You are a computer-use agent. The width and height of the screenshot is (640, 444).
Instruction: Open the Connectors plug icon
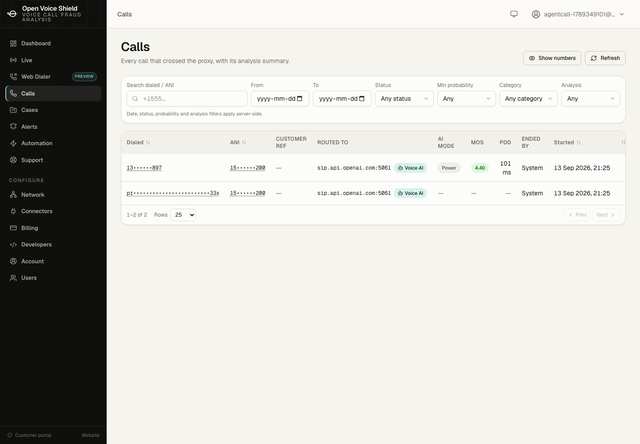13,211
